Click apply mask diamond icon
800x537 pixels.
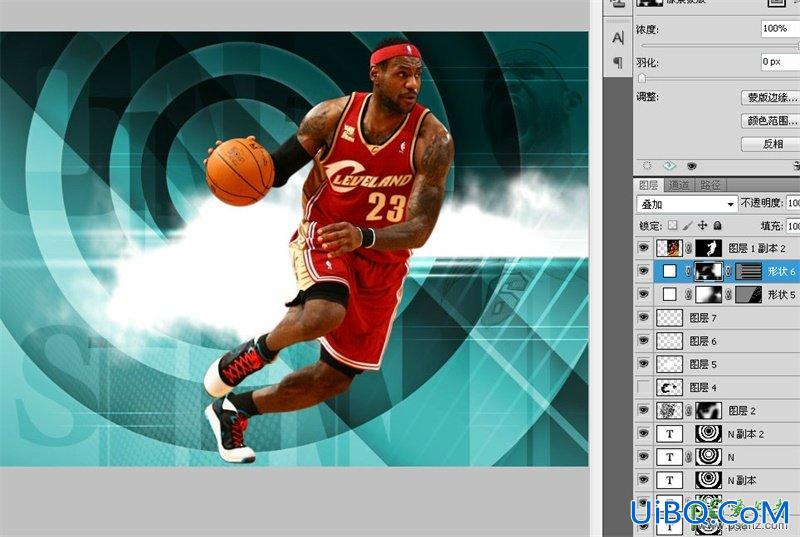(669, 166)
